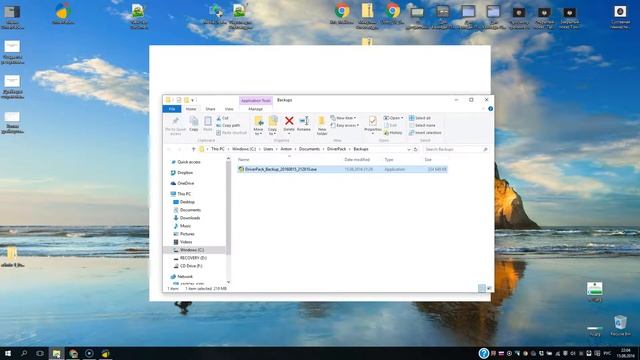Screen dimensions: 640x360
Task: Select Music in navigation pane
Action: [x=182, y=226]
